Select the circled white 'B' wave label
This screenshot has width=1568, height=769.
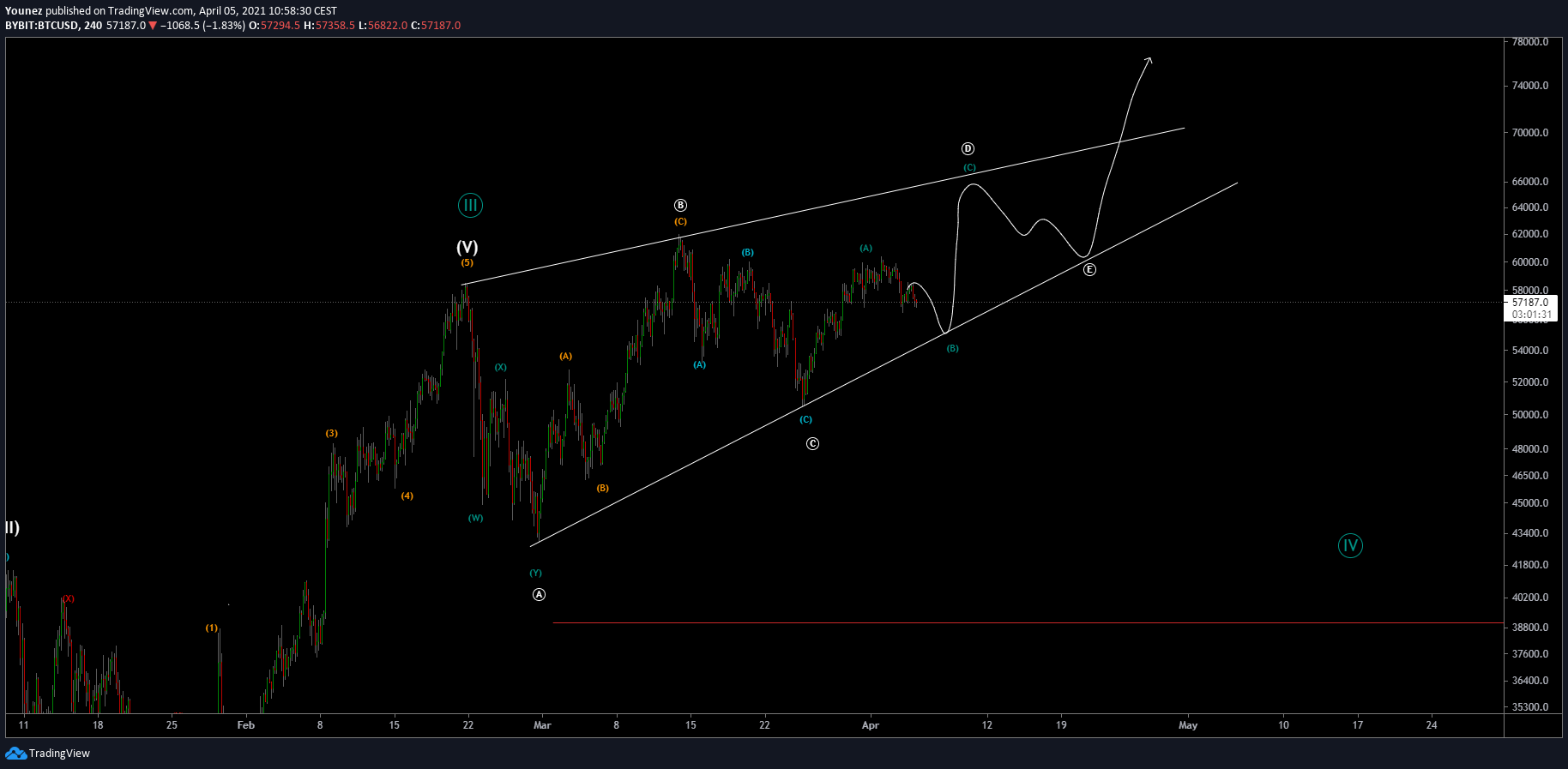(680, 205)
